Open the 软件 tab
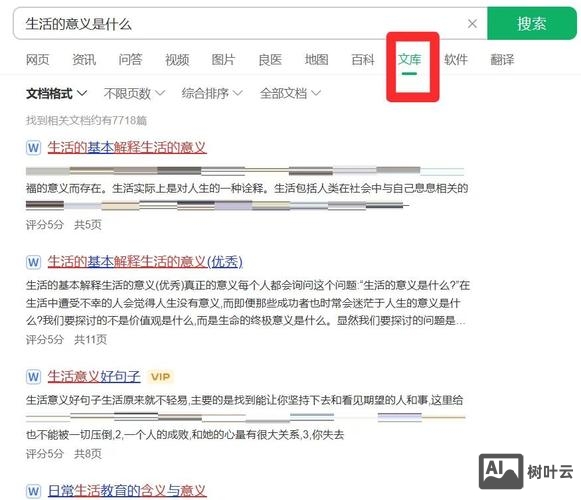The width and height of the screenshot is (581, 500). tap(456, 59)
